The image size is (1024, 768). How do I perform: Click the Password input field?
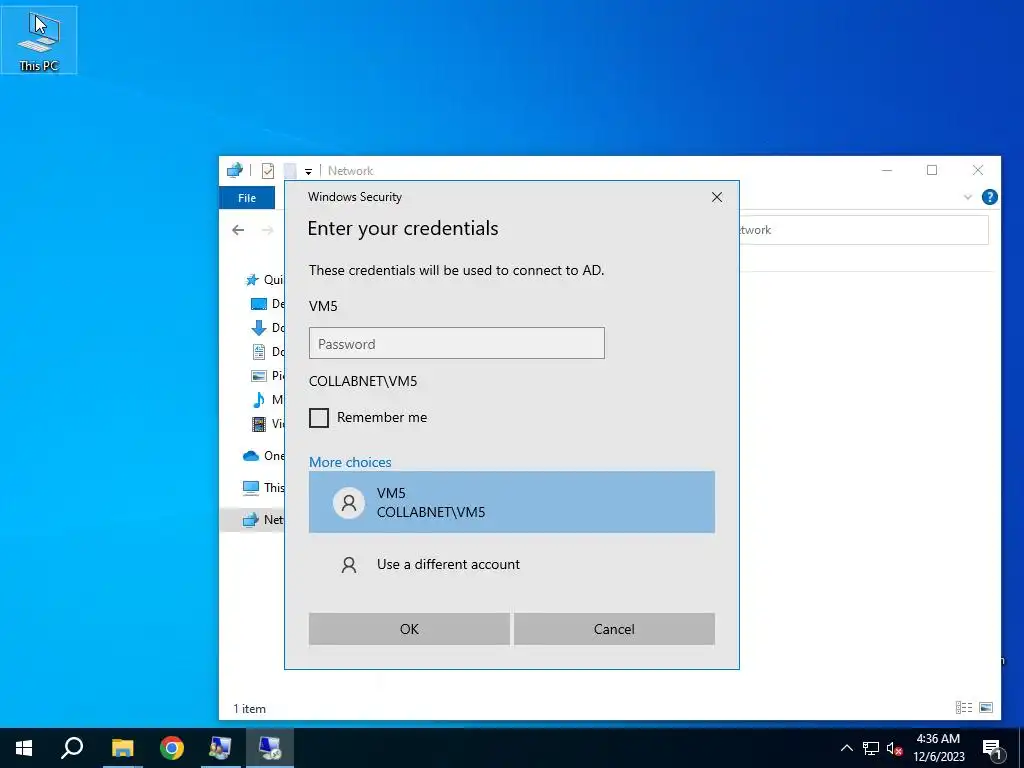pyautogui.click(x=456, y=344)
